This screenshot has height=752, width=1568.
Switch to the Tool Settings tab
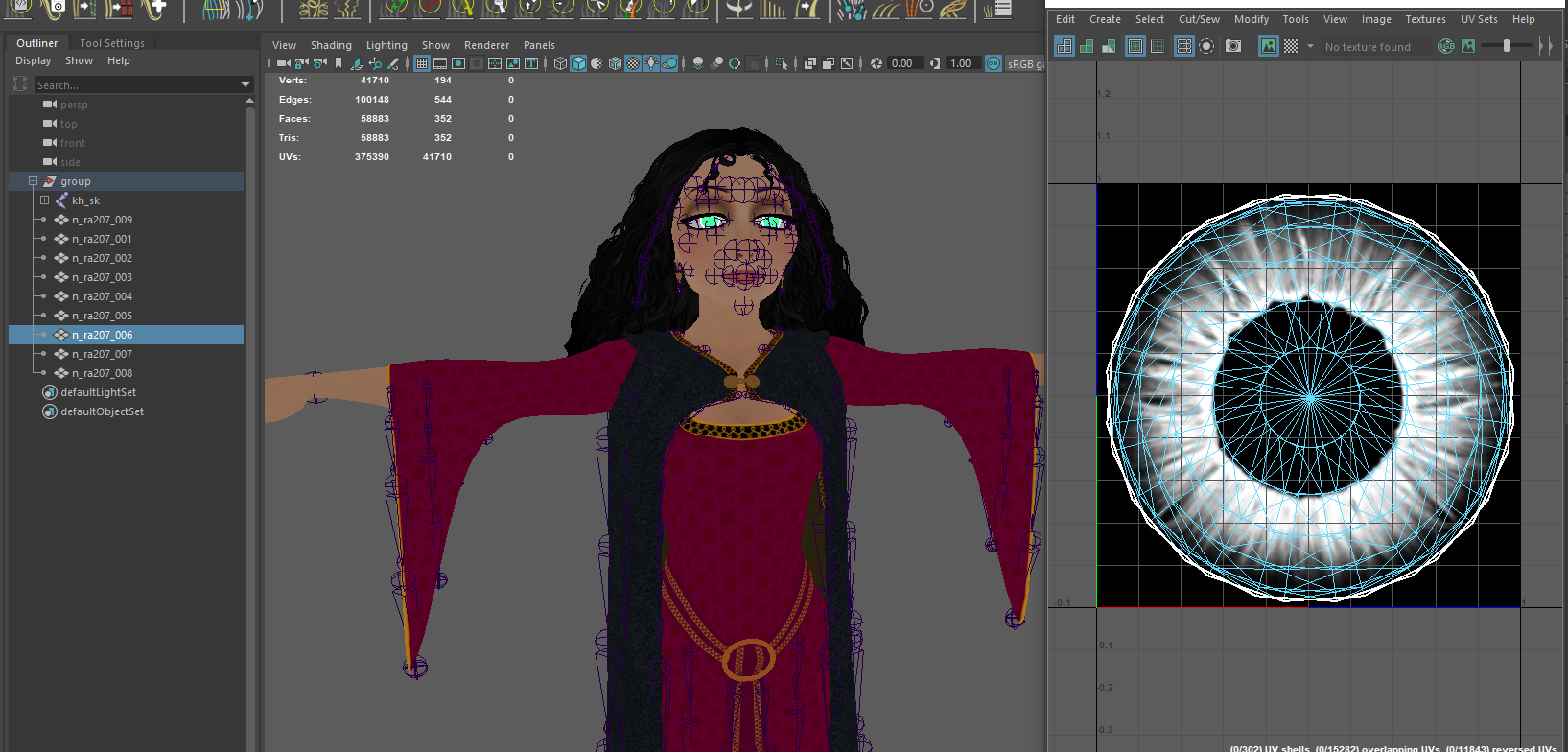112,43
